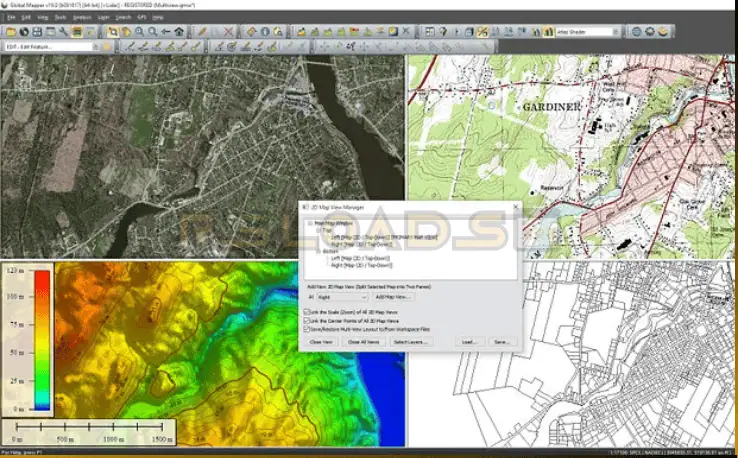The image size is (738, 458).
Task: Open the Search menu
Action: click(x=123, y=17)
